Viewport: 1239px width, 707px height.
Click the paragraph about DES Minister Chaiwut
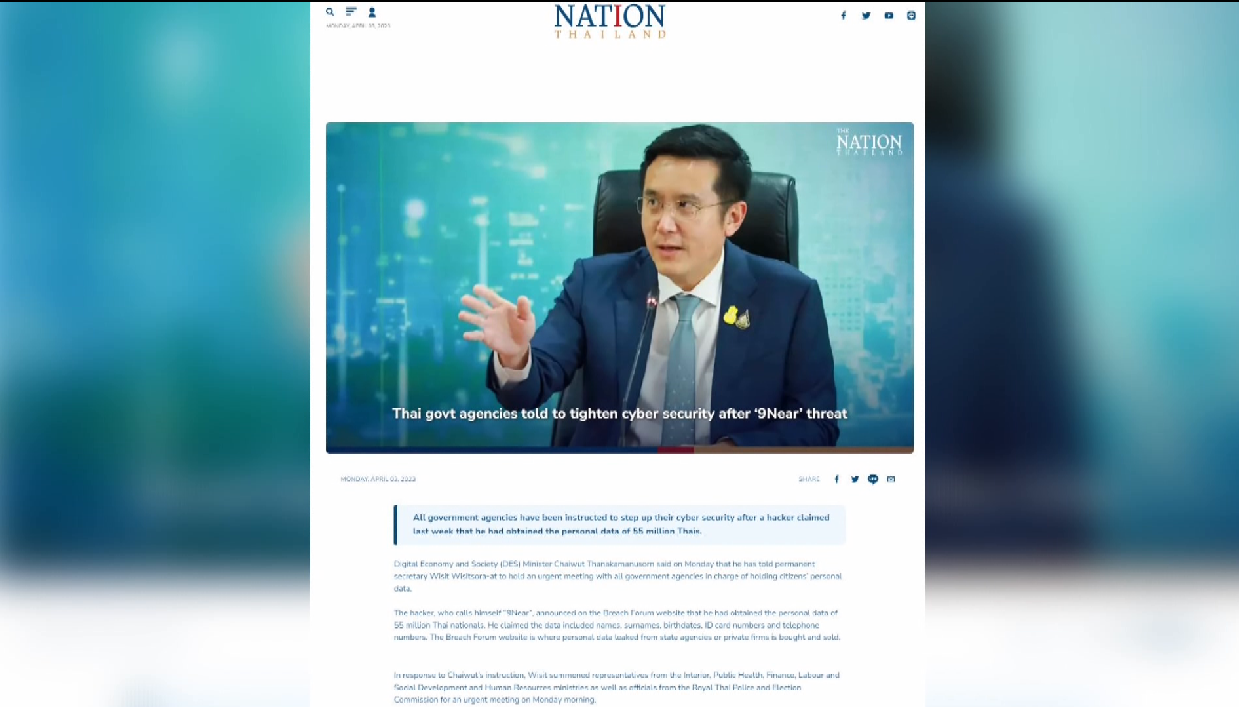click(618, 576)
